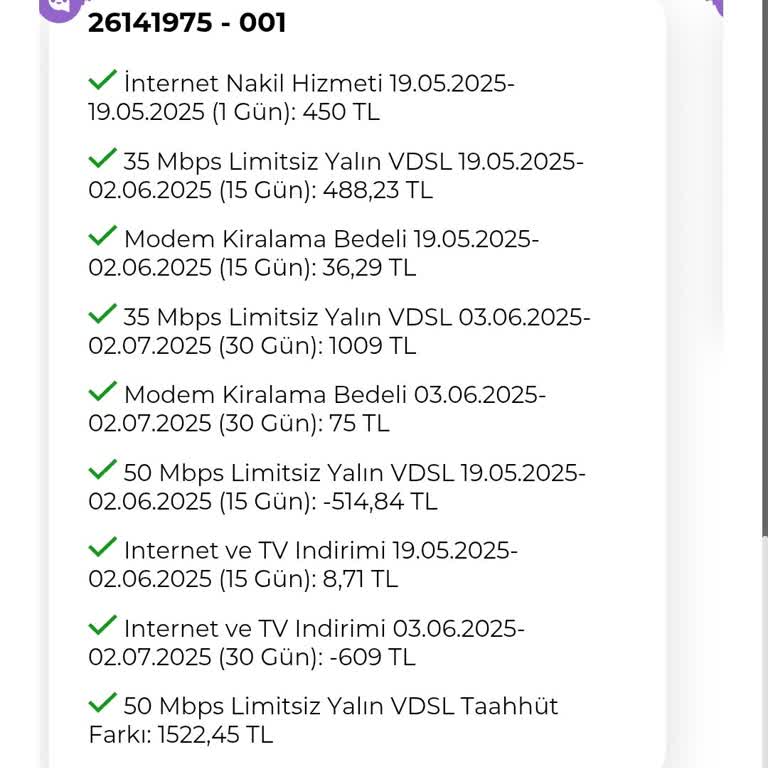The height and width of the screenshot is (768, 768).
Task: Tap the Modem Kiralama Bedeli 36,29 TL line
Action: tap(312, 253)
